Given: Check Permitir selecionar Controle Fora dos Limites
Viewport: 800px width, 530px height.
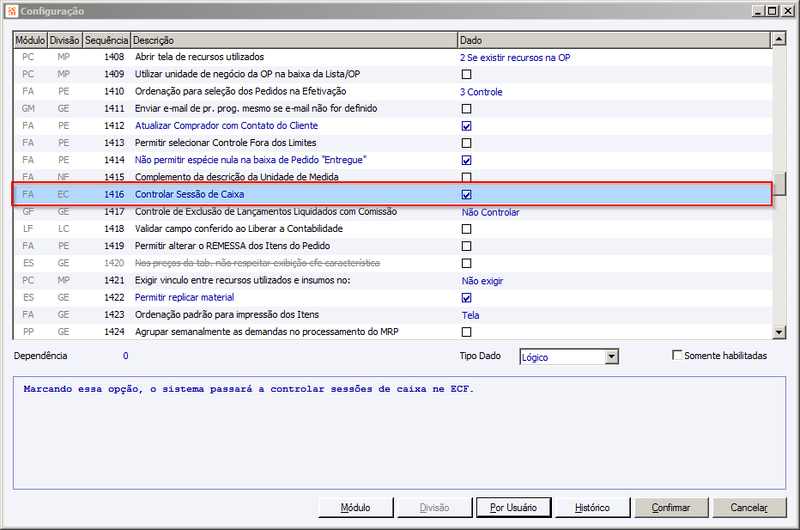Looking at the screenshot, I should click(466, 143).
